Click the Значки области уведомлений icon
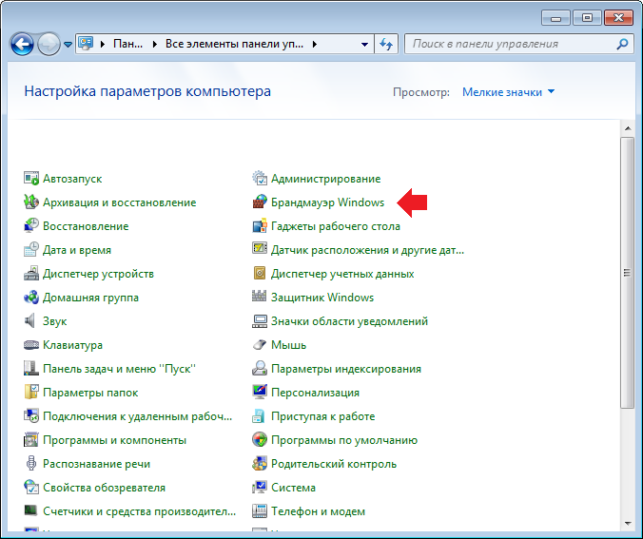The image size is (643, 539). (259, 321)
